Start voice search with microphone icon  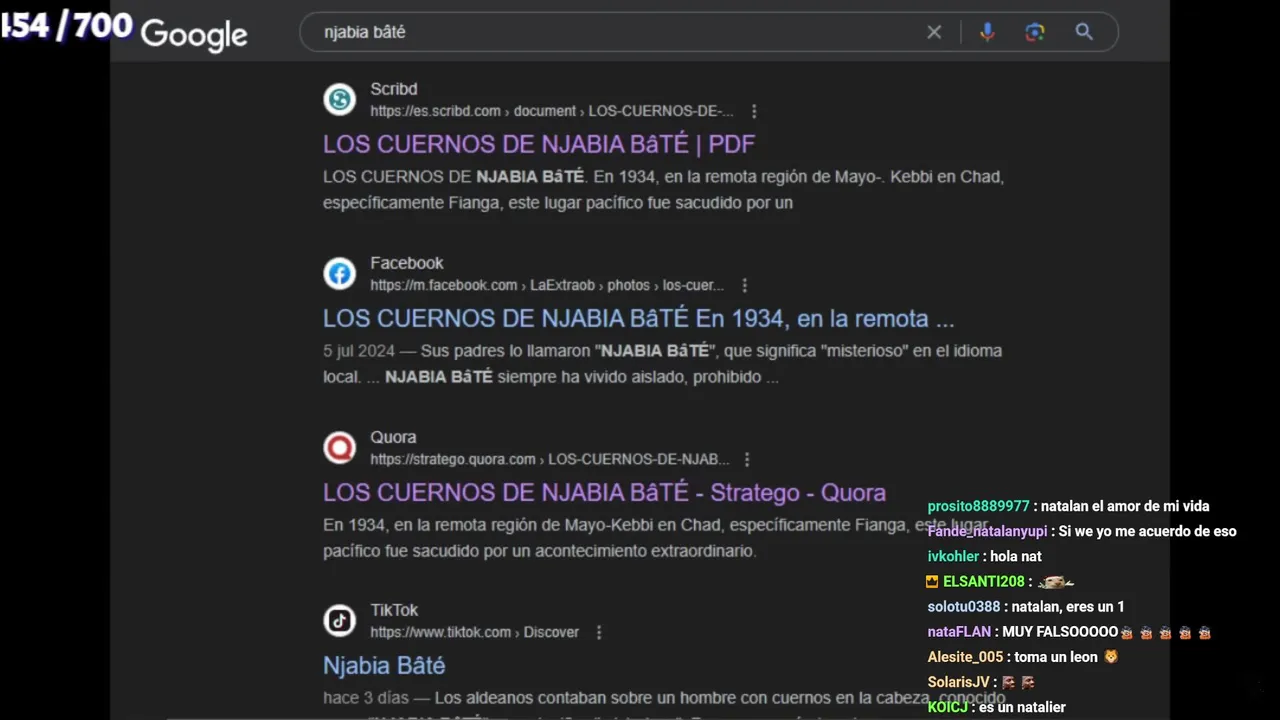(x=987, y=32)
